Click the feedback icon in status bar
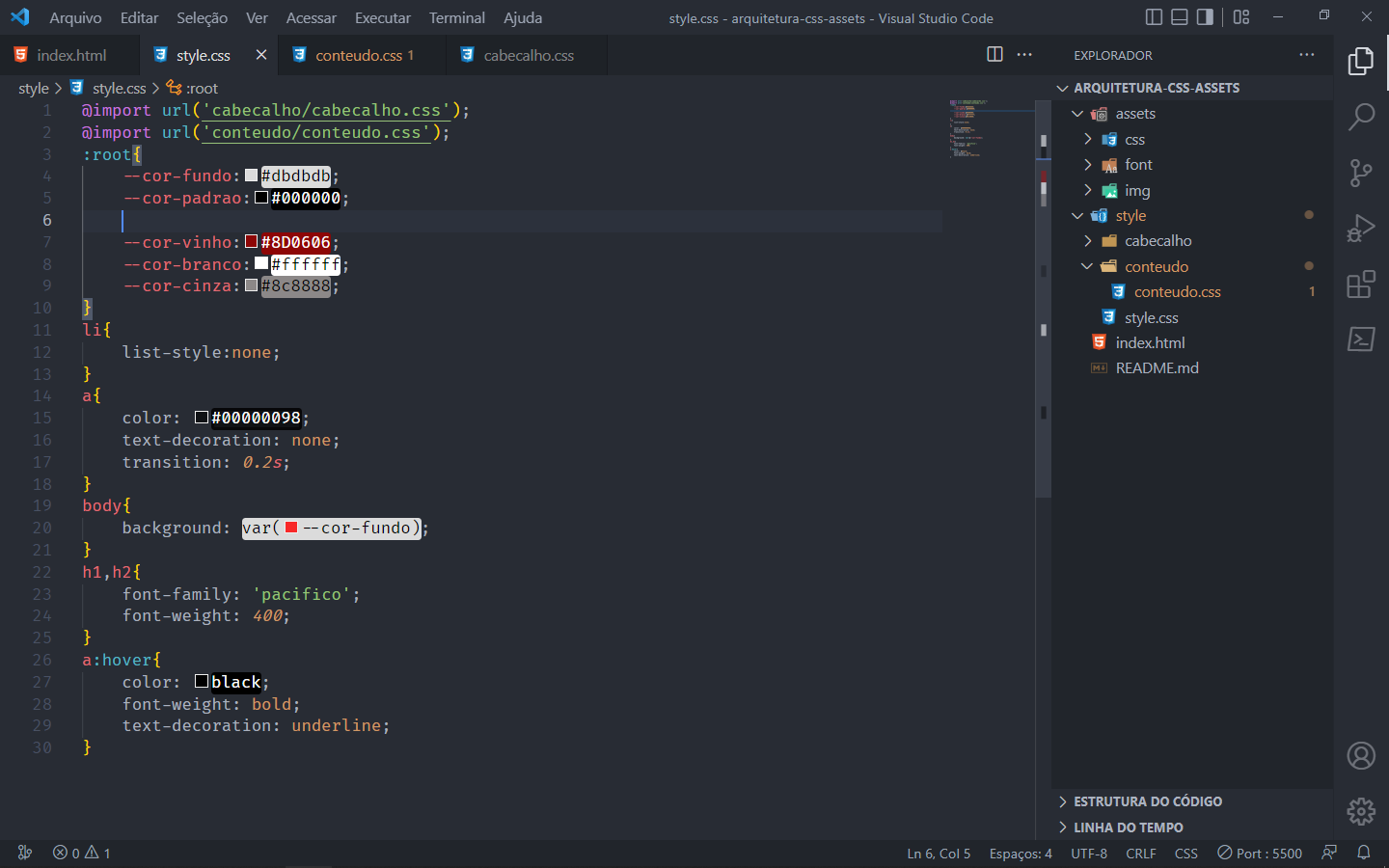 click(x=1330, y=853)
